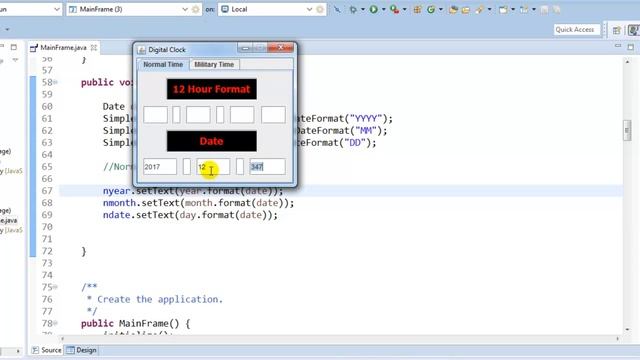
Task: Click the New Java Package icon
Action: pos(417,9)
